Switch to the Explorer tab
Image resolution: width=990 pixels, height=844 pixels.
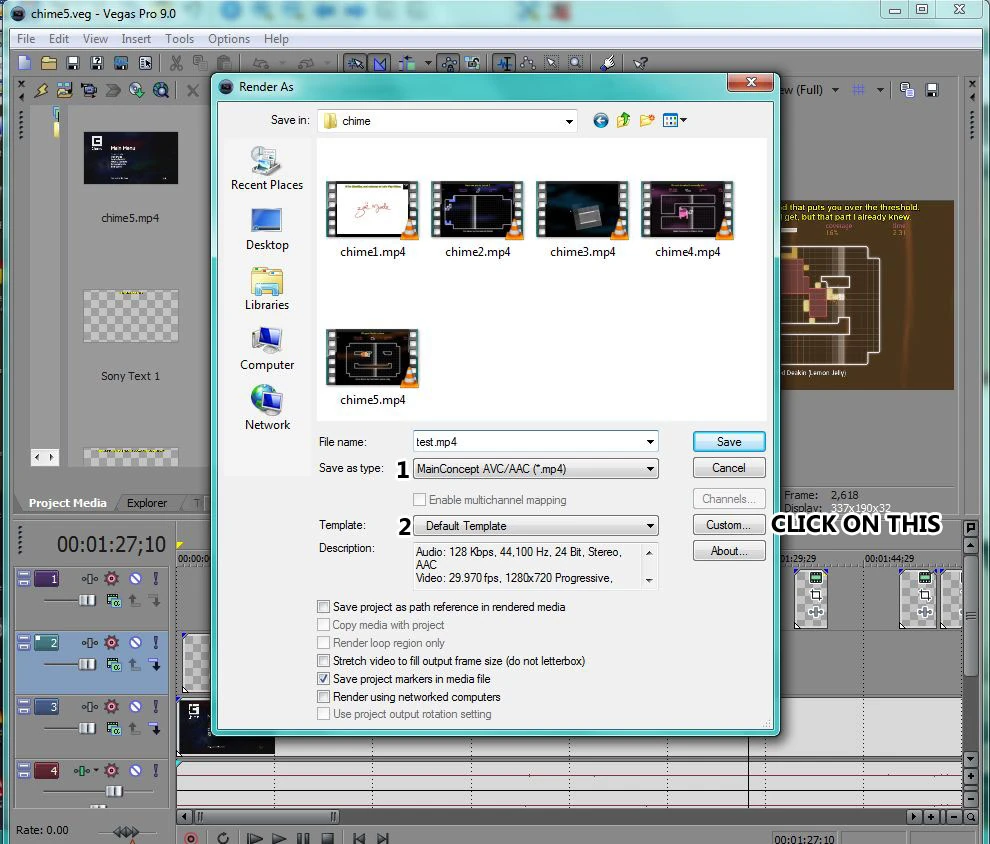coord(147,503)
